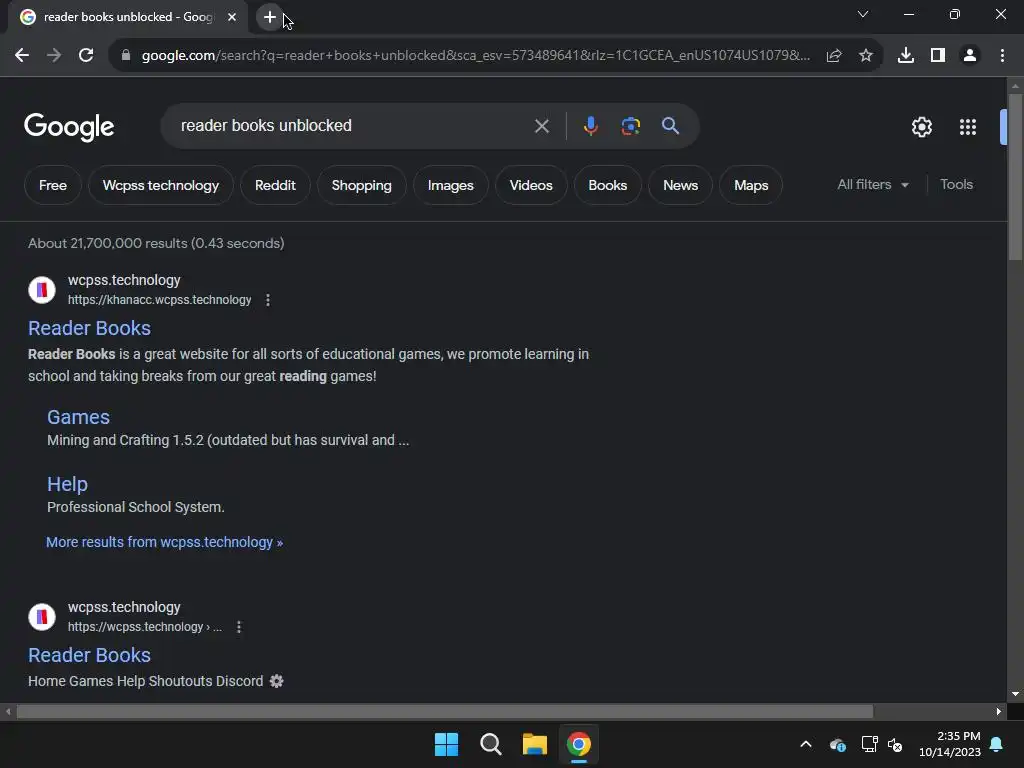Share this page from address bar
Image resolution: width=1024 pixels, height=768 pixels.
click(834, 56)
